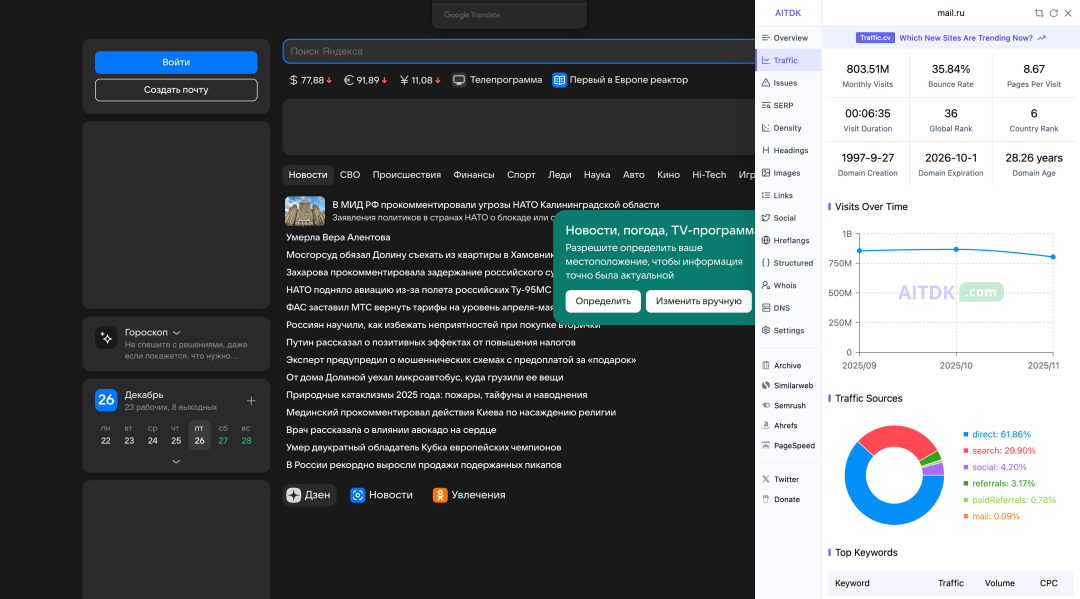Click the Similarweb icon
Screen dimensions: 1080x599
click(x=766, y=386)
